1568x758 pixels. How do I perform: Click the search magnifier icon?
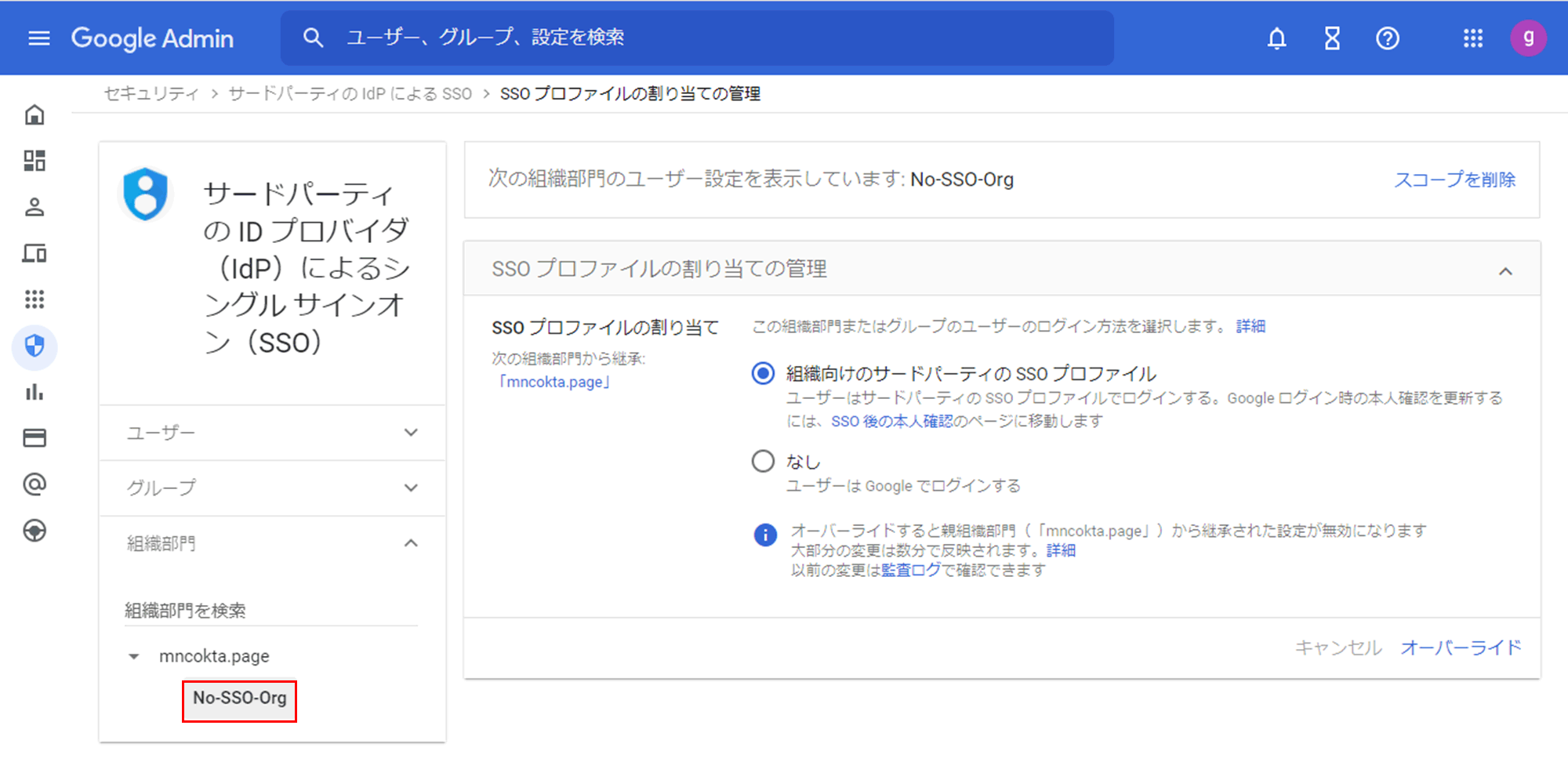[x=313, y=38]
